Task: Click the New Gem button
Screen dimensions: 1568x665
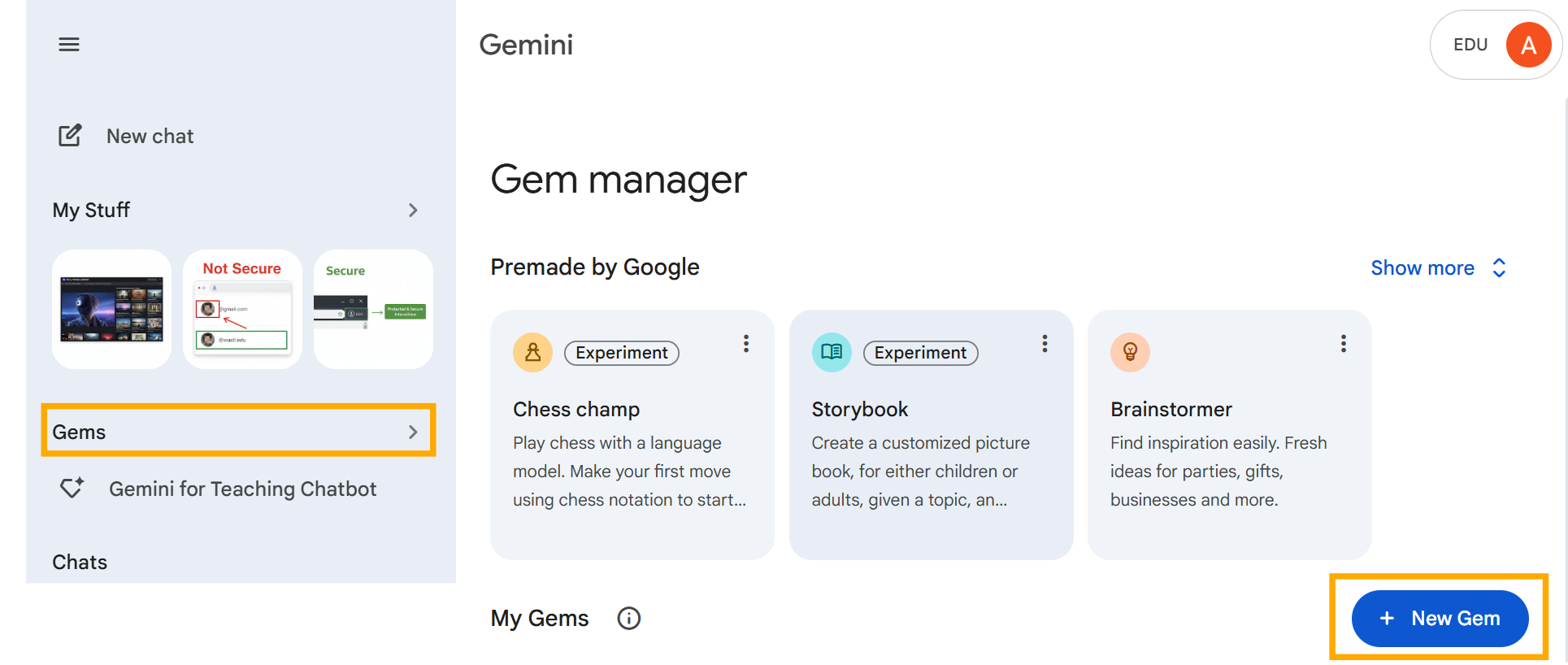Action: 1440,619
